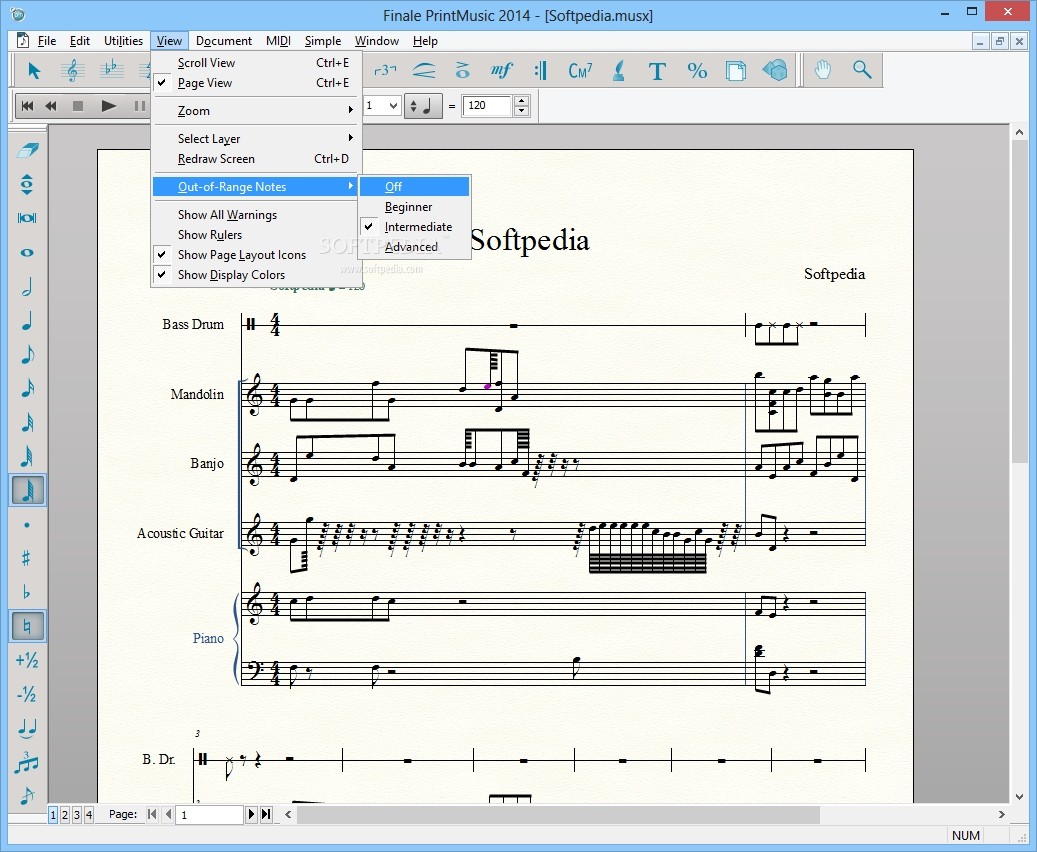Increase tempo with up stepper
The width and height of the screenshot is (1037, 852).
tap(522, 101)
